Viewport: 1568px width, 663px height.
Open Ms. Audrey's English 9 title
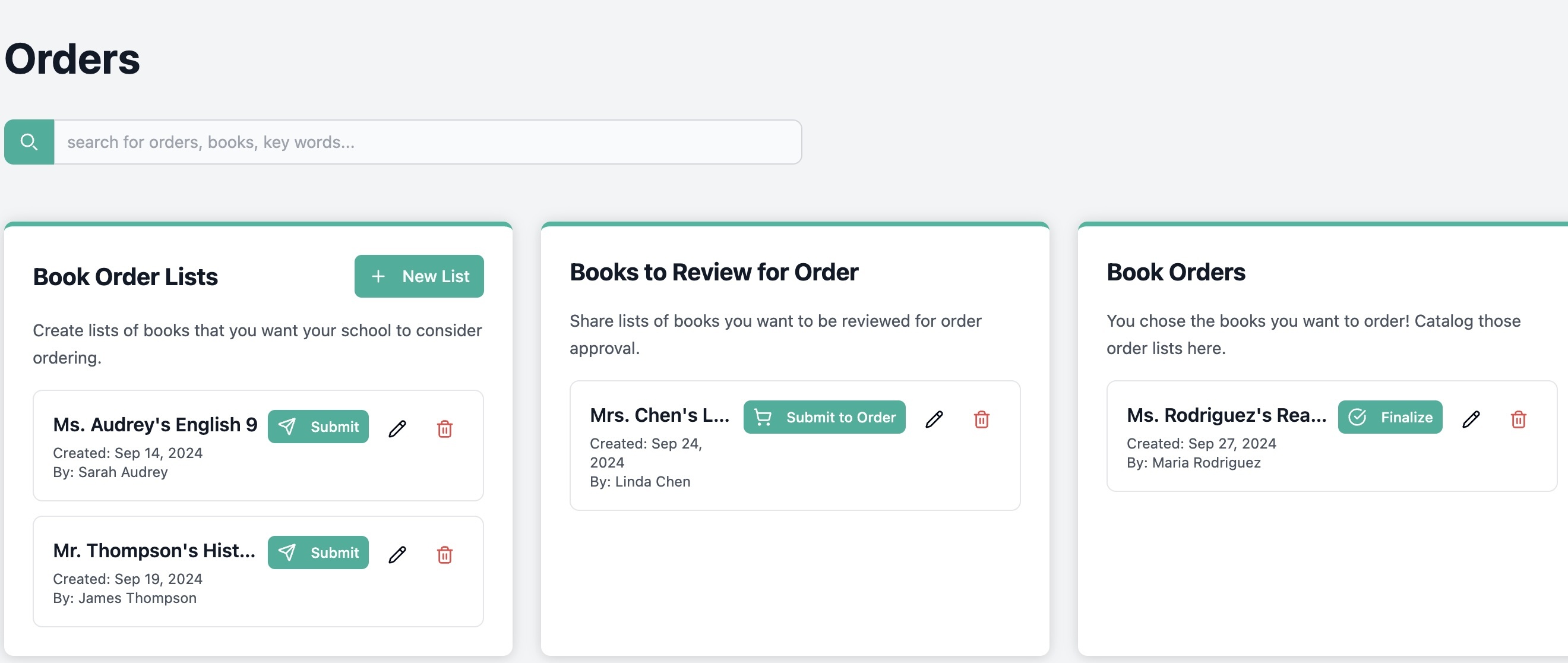pos(154,424)
